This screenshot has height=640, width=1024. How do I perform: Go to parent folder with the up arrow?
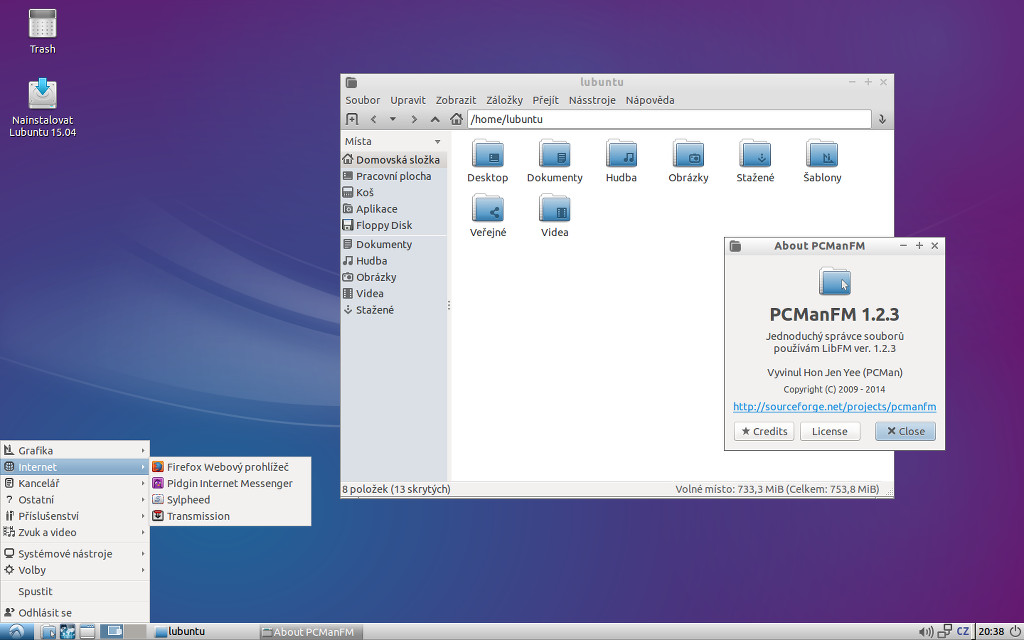click(x=435, y=119)
